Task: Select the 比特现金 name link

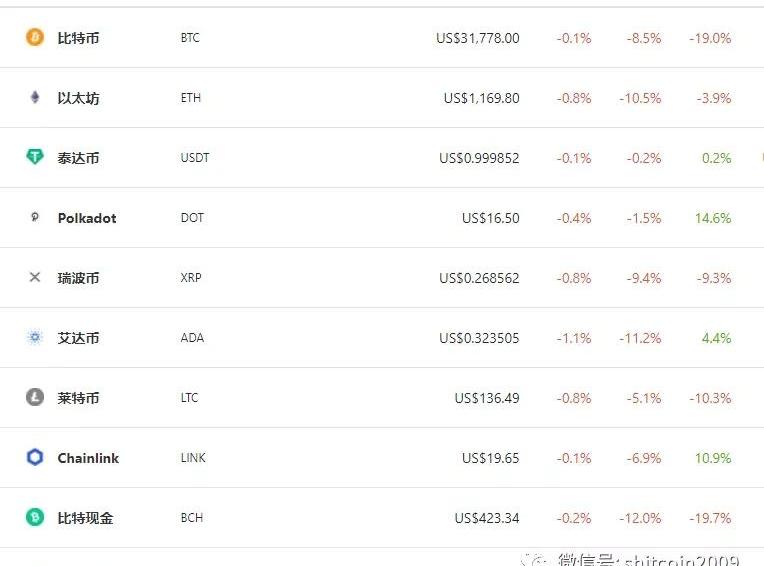Action: click(85, 518)
